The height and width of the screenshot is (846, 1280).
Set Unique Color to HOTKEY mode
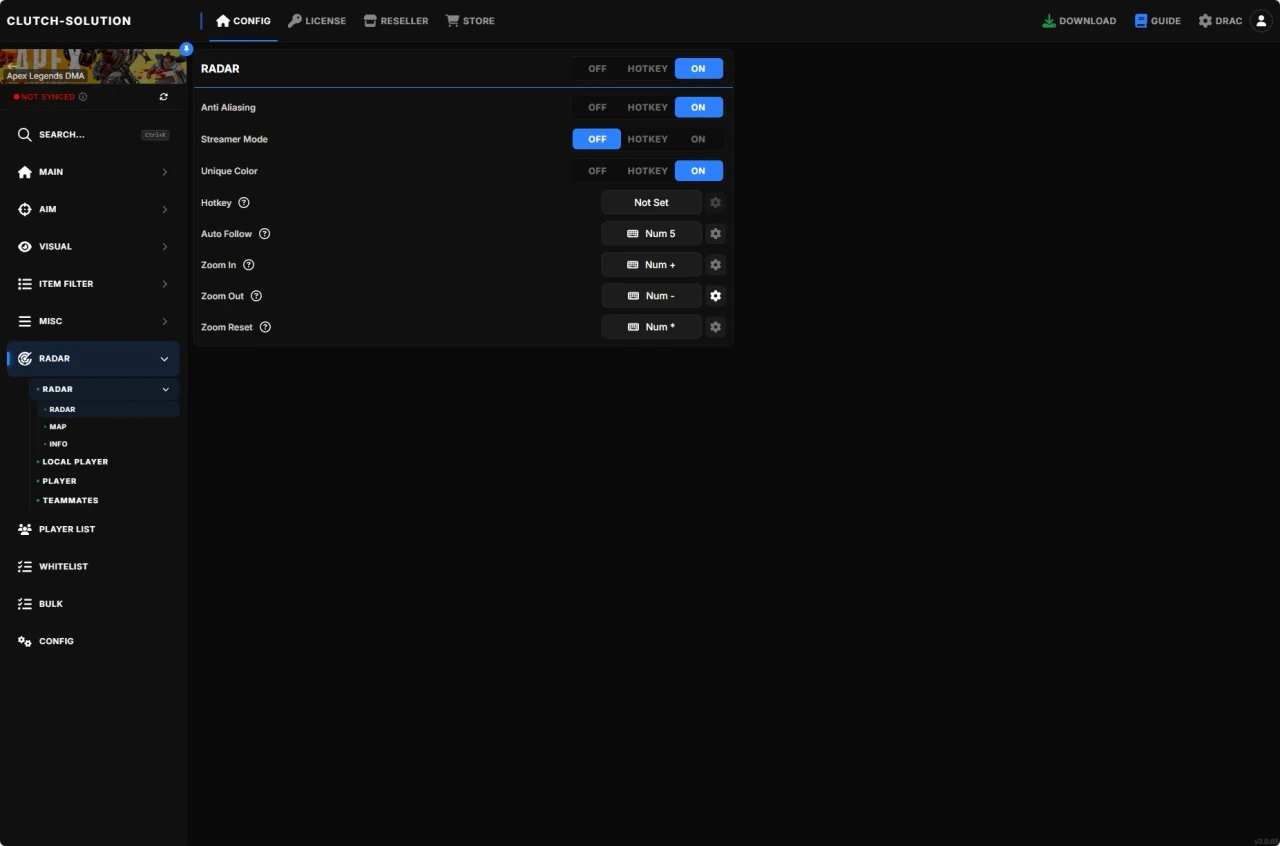click(646, 171)
